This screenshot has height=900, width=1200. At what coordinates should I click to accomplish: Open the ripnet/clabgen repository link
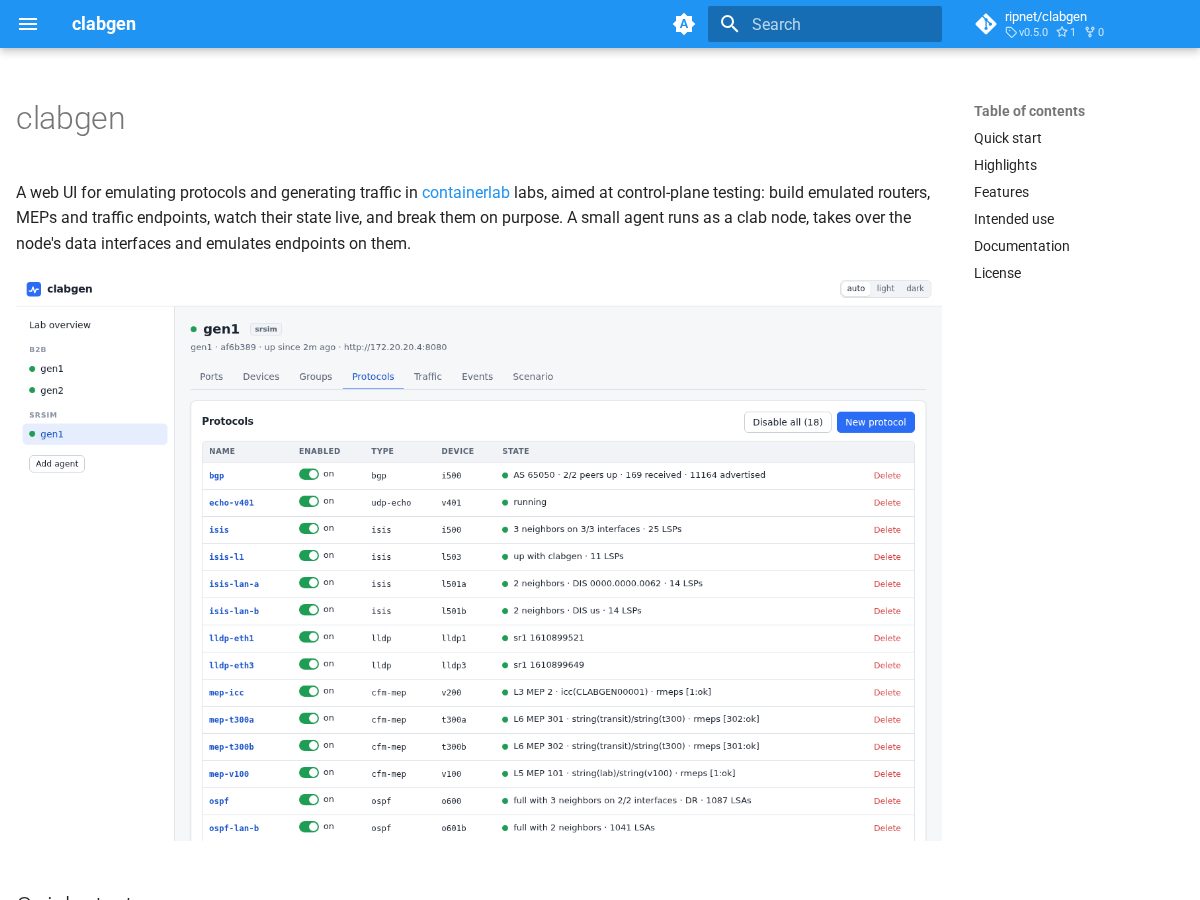(x=1046, y=16)
